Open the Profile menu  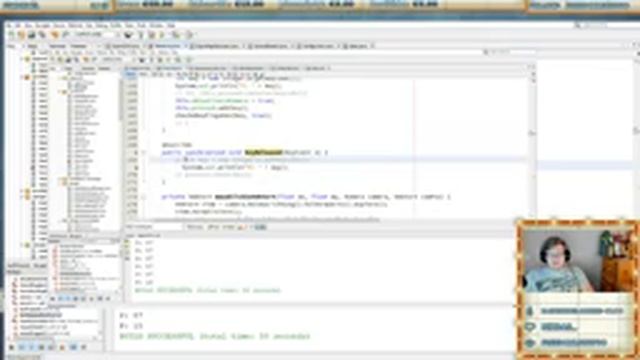coord(116,26)
